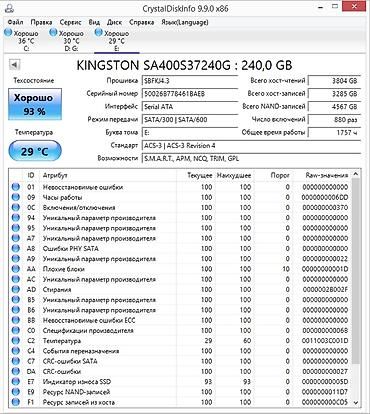370x414 pixels.
Task: Click the total host writes value 3285 GB
Action: click(x=334, y=94)
